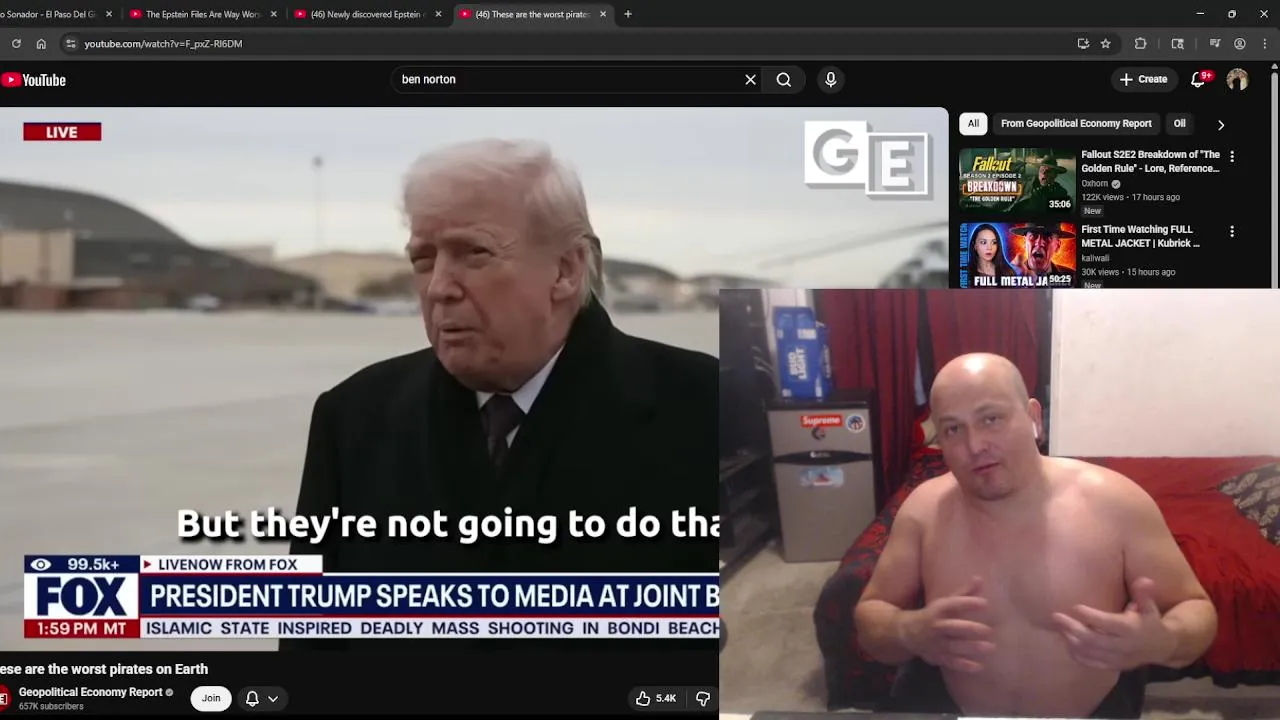
Task: Dislike the video
Action: click(x=703, y=698)
